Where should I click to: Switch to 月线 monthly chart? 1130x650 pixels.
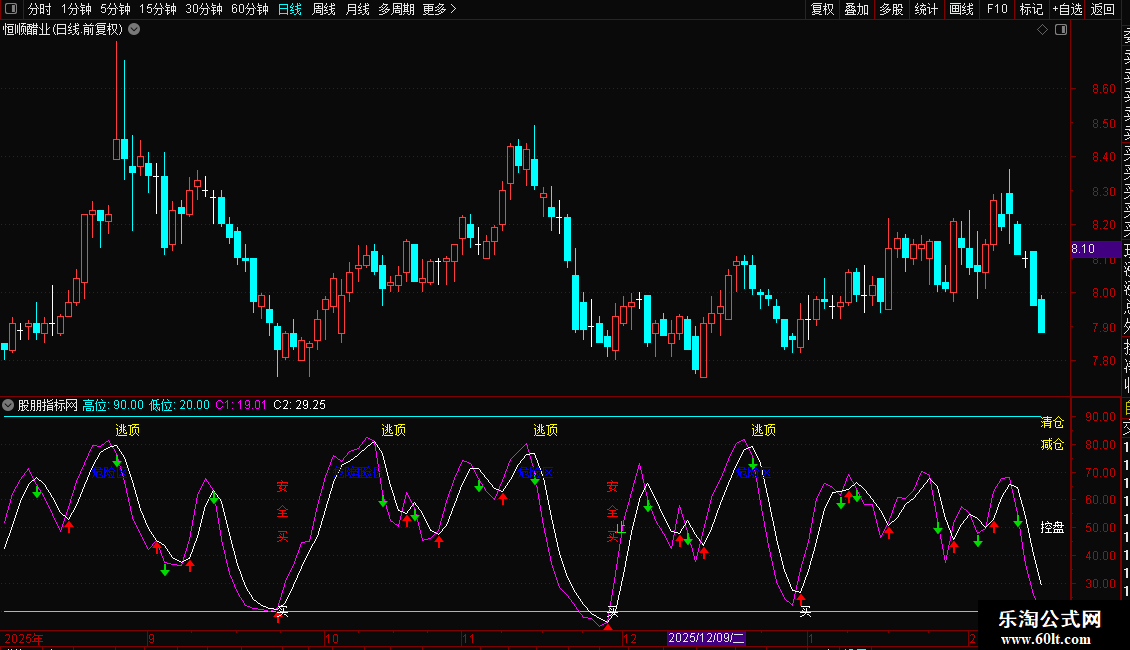[x=357, y=9]
